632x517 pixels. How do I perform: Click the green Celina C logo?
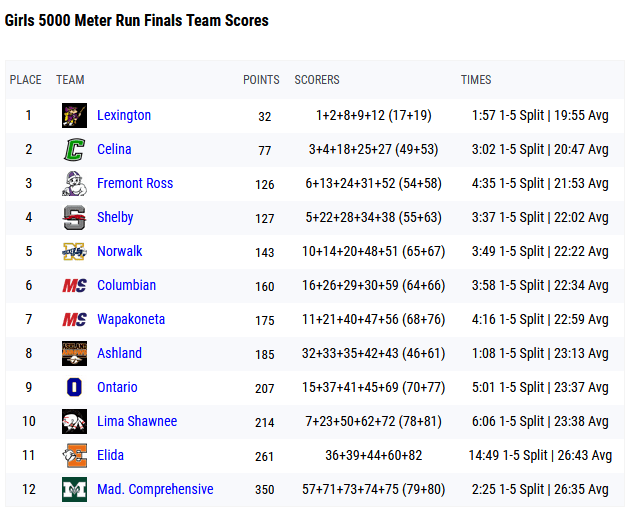tap(74, 149)
